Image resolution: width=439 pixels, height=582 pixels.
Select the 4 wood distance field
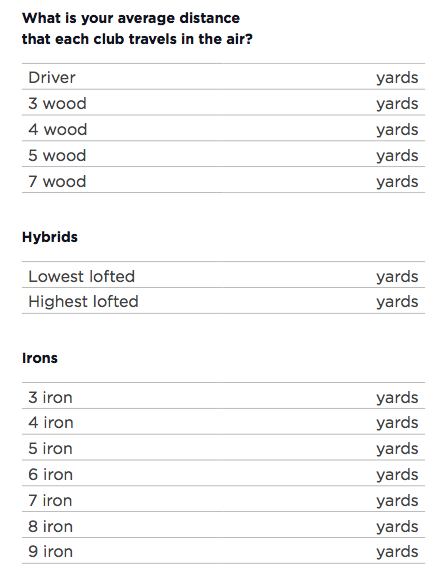click(x=223, y=128)
